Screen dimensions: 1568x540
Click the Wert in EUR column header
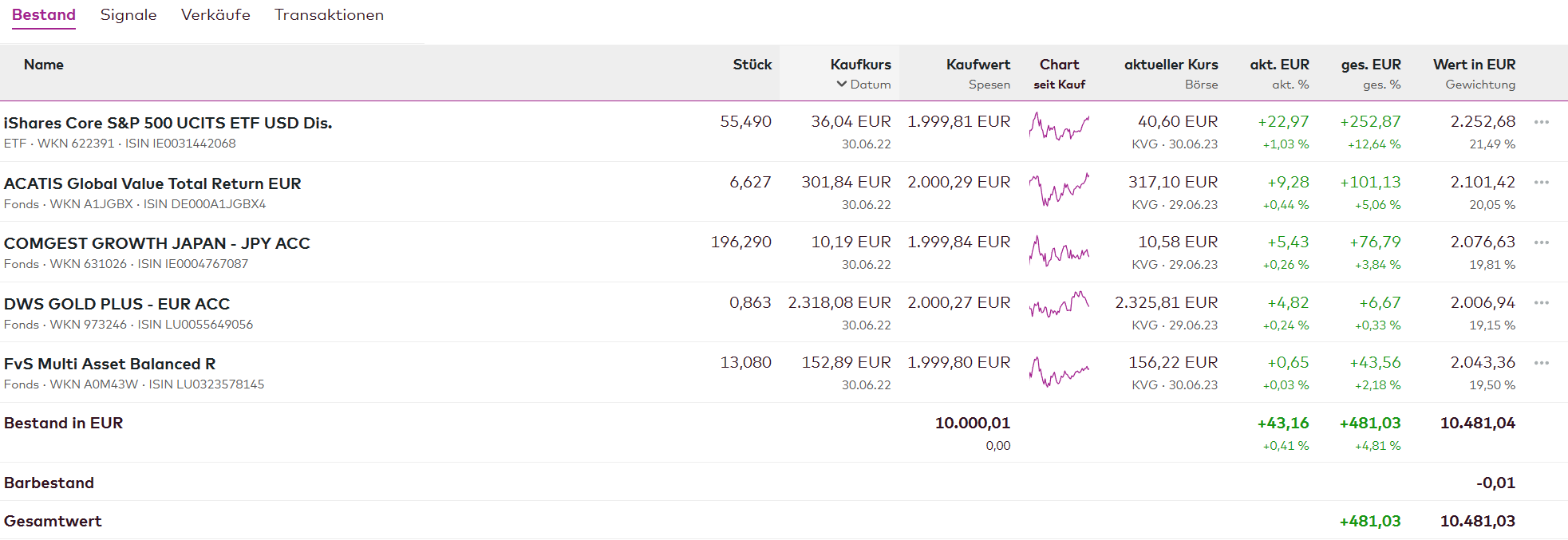[x=1474, y=65]
